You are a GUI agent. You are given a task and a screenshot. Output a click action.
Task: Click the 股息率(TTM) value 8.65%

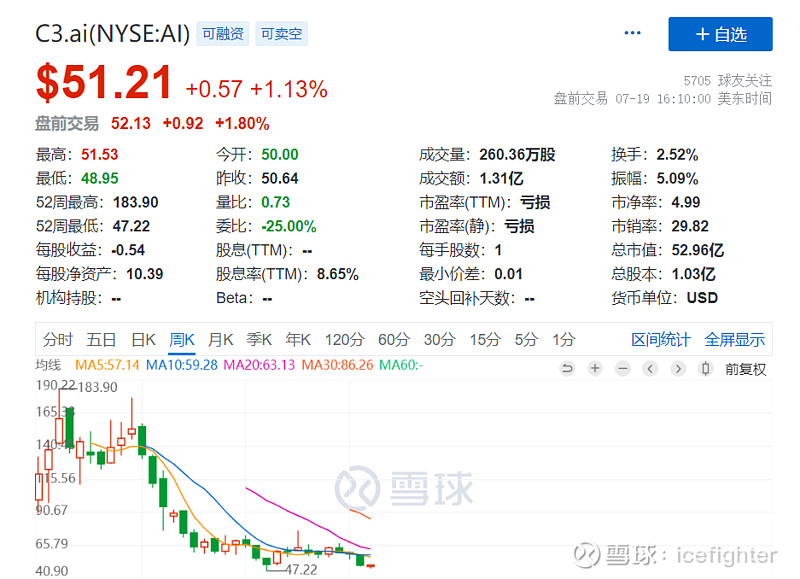pyautogui.click(x=338, y=274)
